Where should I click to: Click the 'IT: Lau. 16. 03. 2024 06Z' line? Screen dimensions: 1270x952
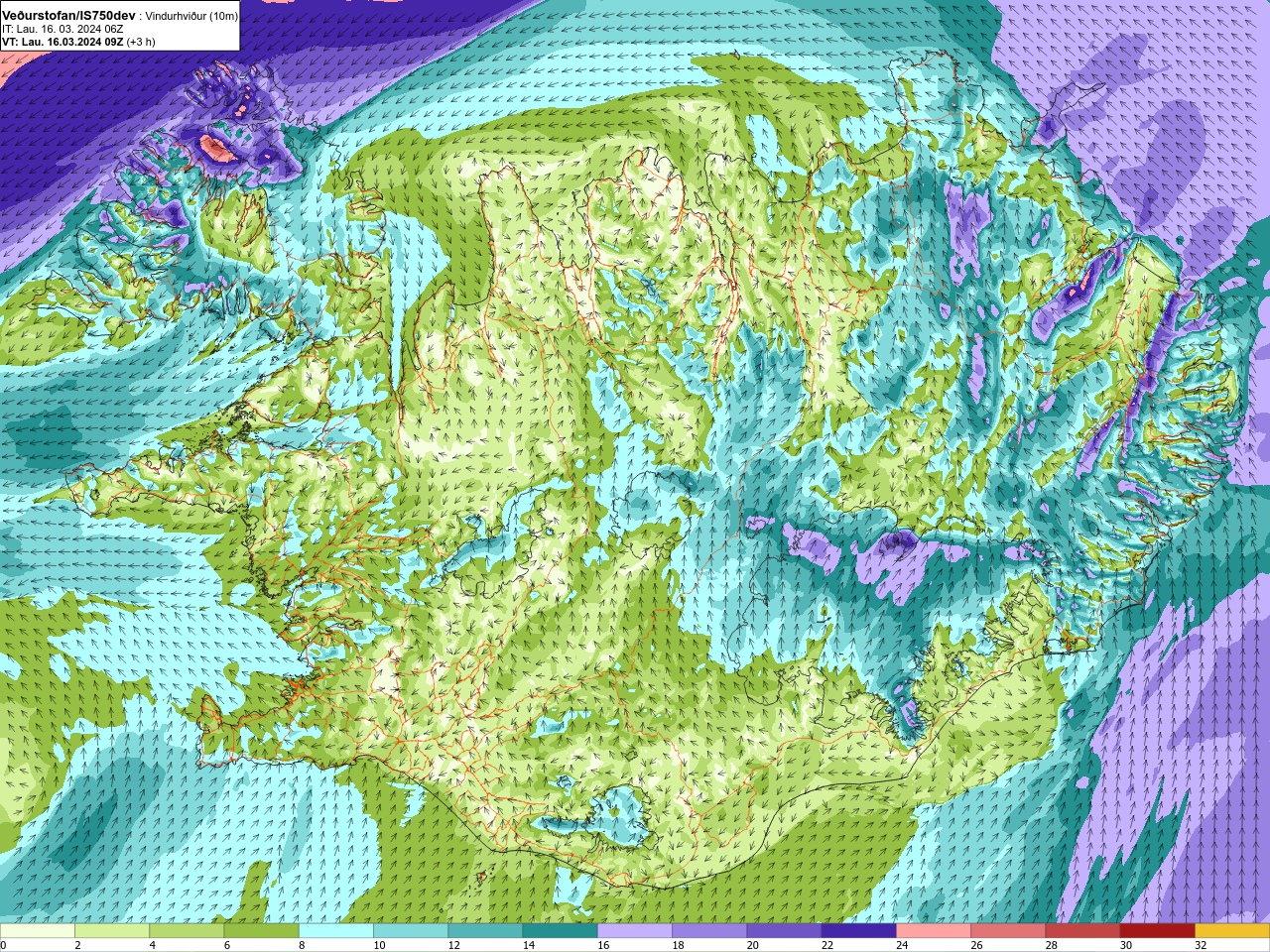point(63,29)
